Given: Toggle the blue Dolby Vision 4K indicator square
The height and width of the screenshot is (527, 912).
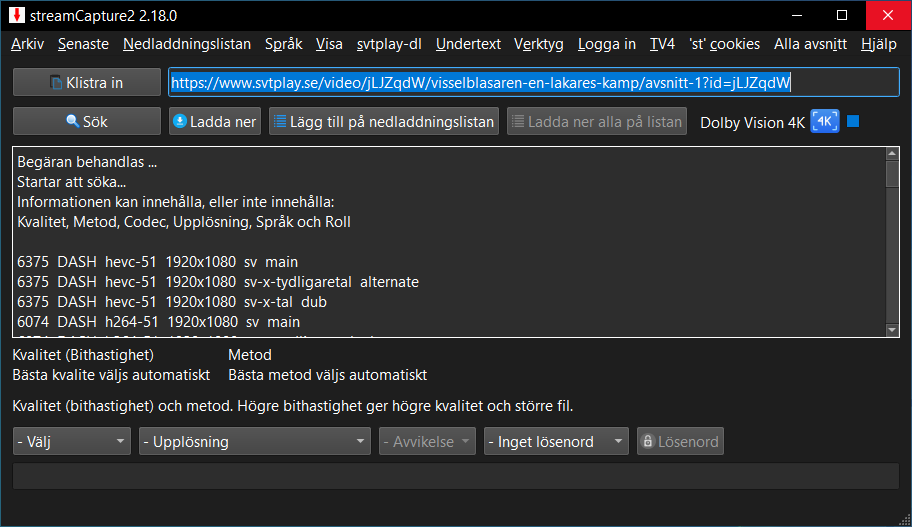Looking at the screenshot, I should [853, 122].
